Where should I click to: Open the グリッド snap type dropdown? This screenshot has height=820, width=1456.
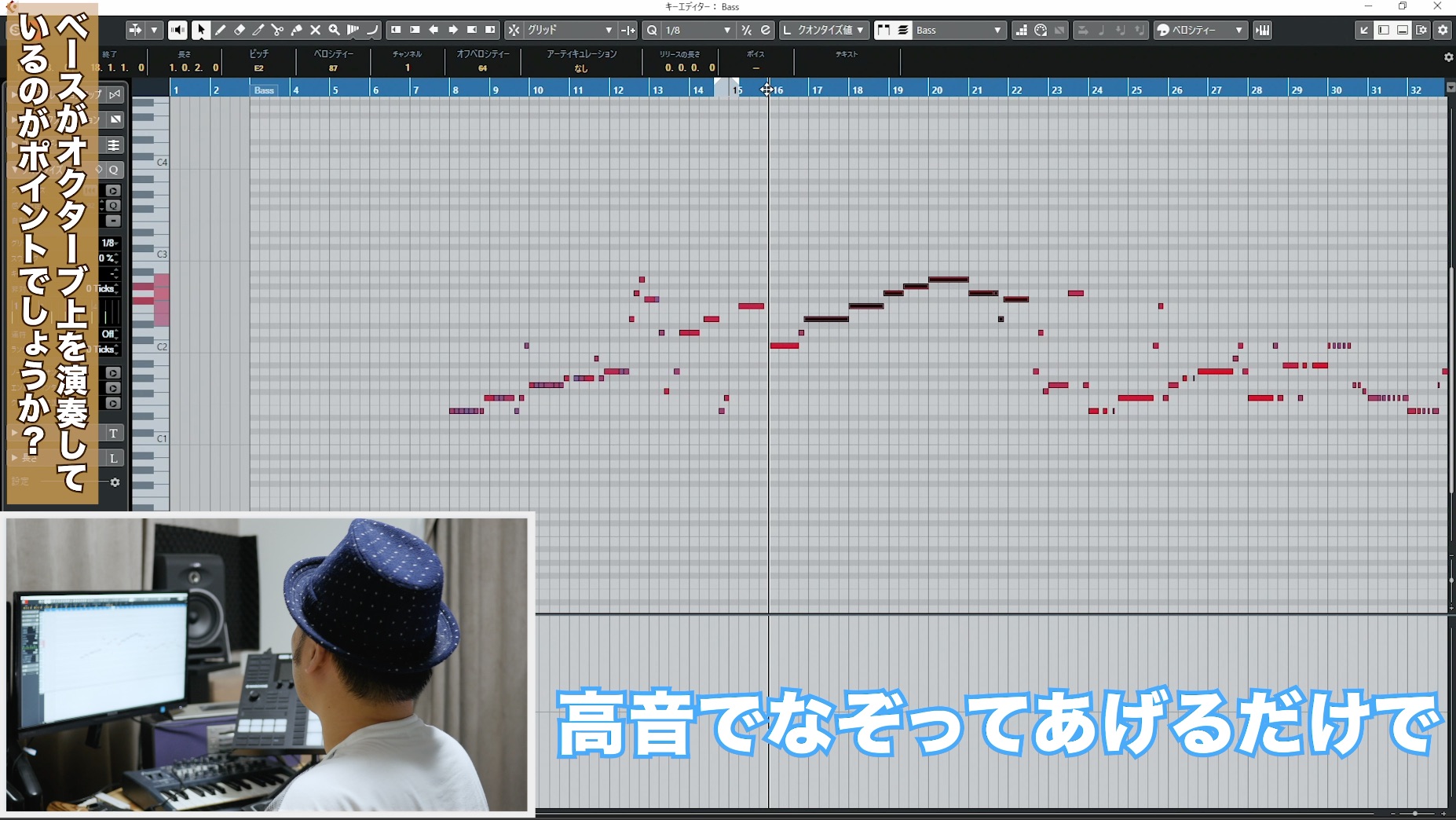coord(570,30)
